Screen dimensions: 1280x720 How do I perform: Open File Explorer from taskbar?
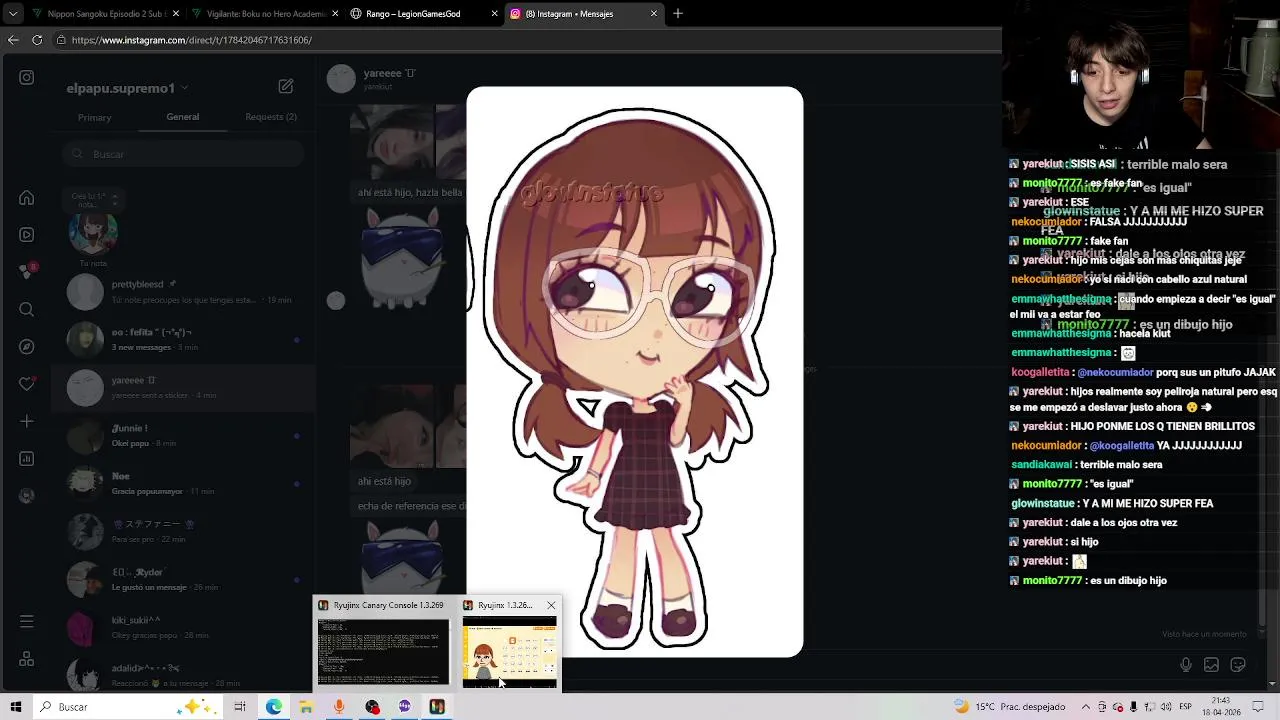(306, 707)
